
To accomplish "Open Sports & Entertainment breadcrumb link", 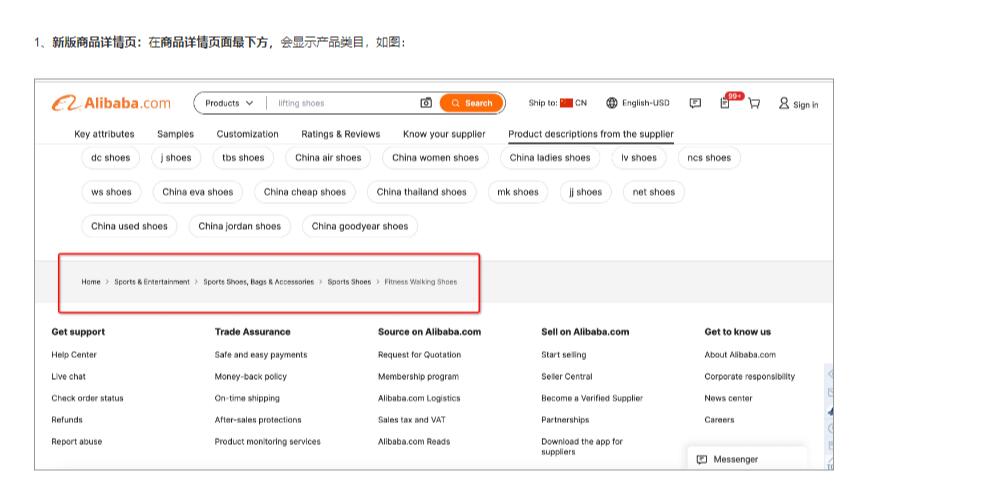I will tap(152, 282).
